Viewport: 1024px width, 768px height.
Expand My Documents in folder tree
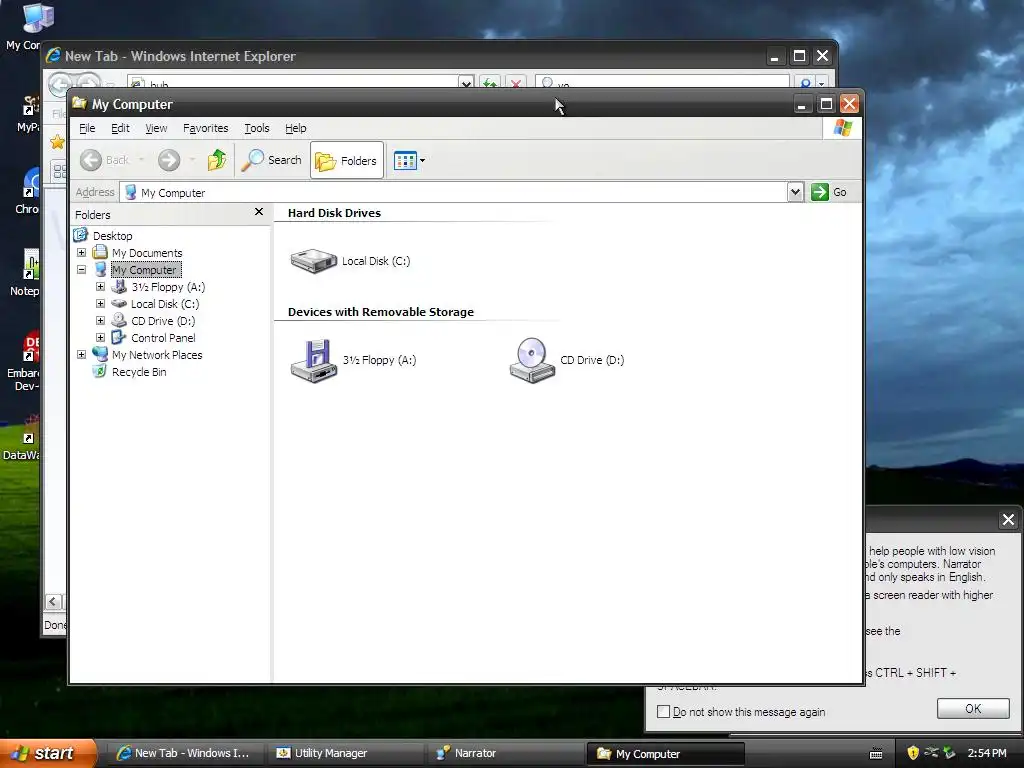tap(81, 253)
